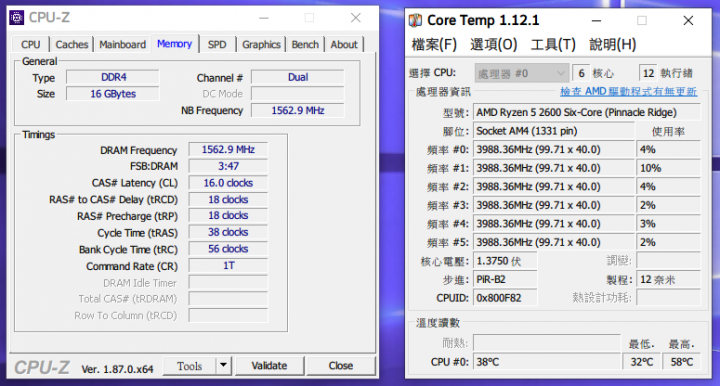Switch to the Mainboard tab
The height and width of the screenshot is (386, 720).
[x=123, y=45]
